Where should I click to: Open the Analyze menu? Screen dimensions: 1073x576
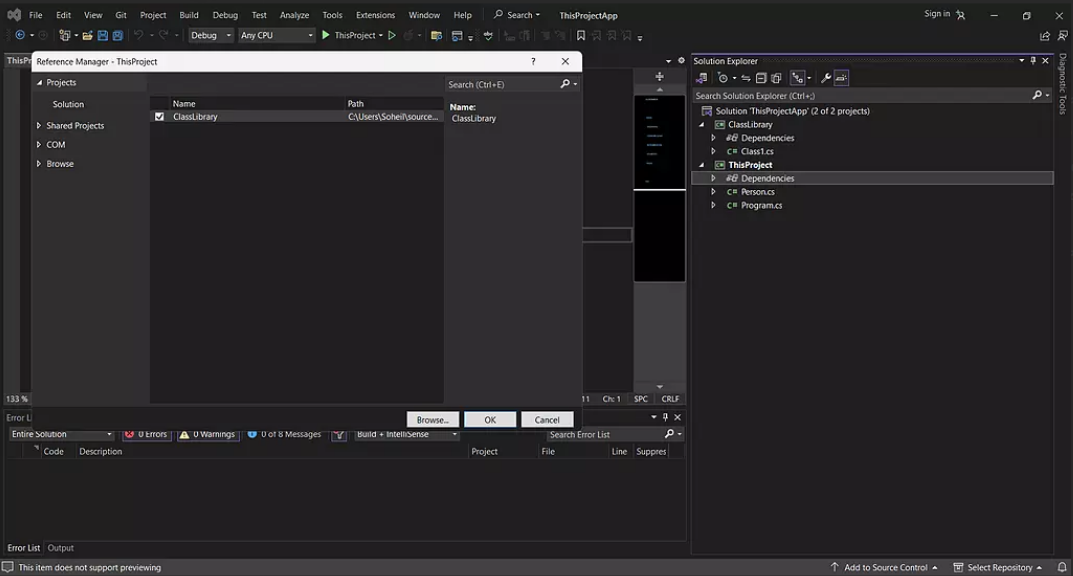point(294,15)
